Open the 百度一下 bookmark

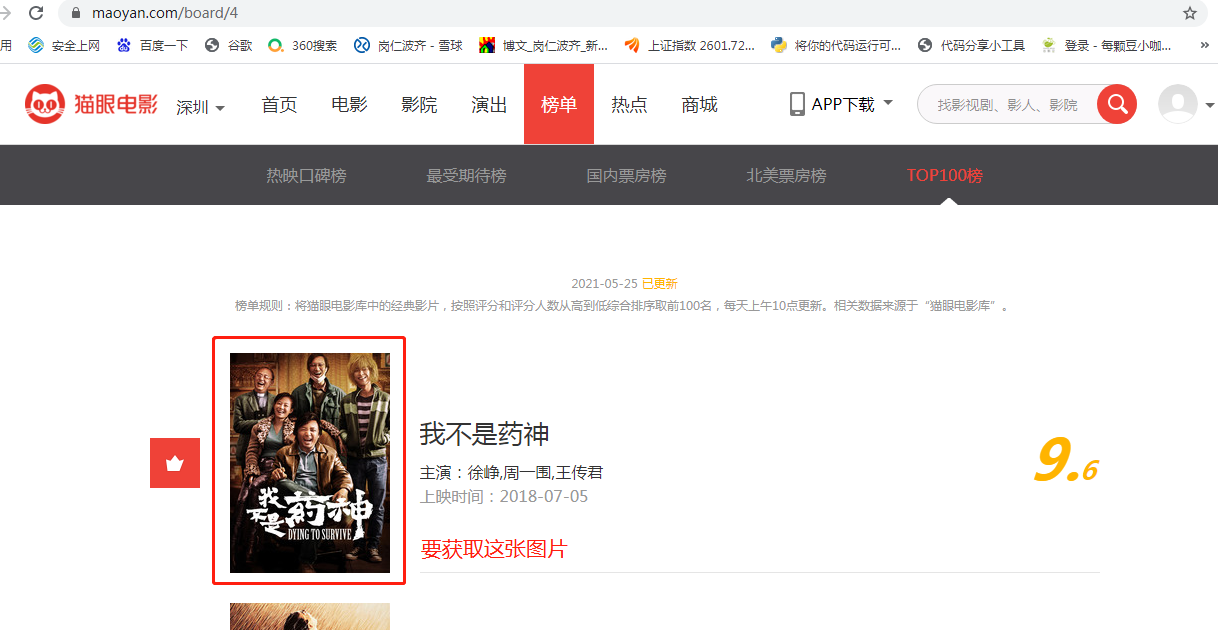tap(152, 45)
